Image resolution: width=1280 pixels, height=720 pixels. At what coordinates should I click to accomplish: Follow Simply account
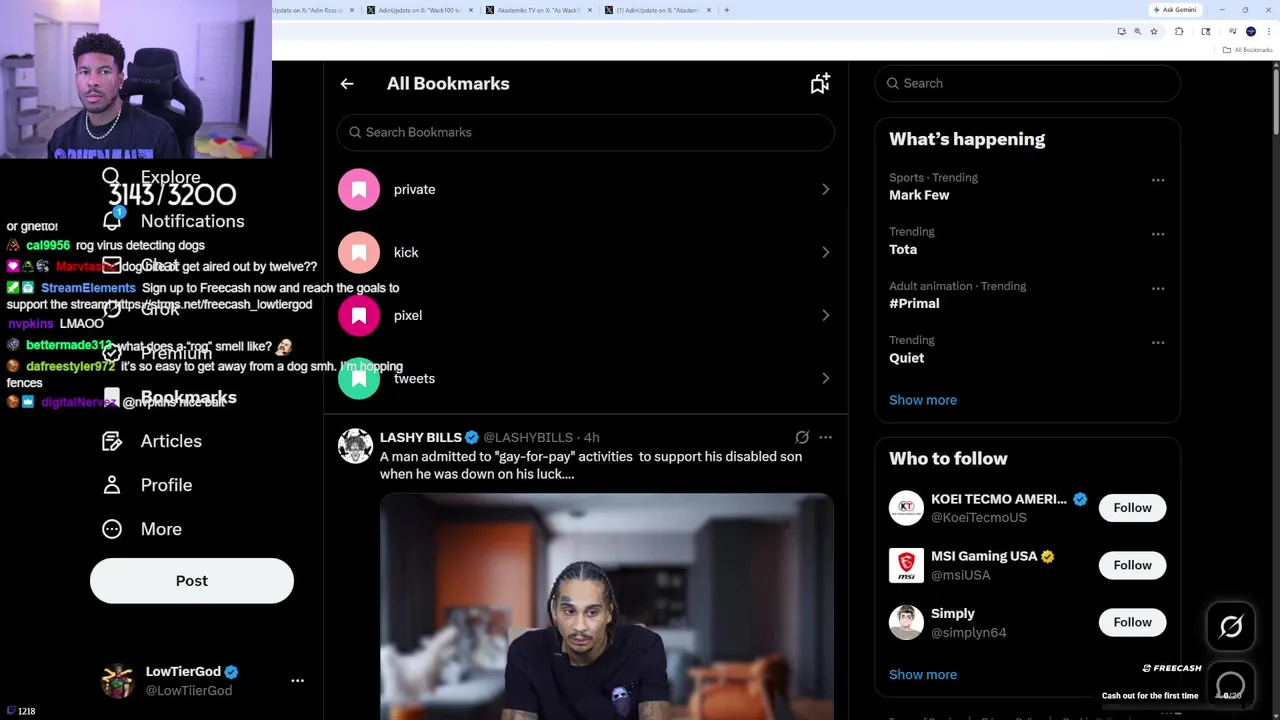click(1132, 622)
